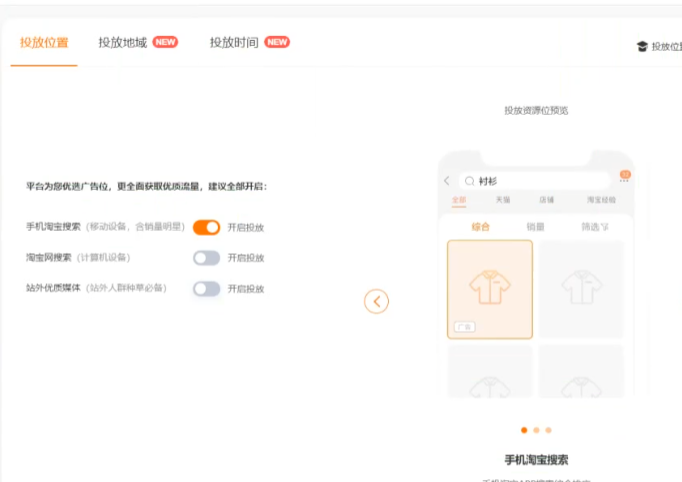Turn on the 站外优质媒体 placement toggle
Viewport: 682px width, 482px height.
(206, 289)
